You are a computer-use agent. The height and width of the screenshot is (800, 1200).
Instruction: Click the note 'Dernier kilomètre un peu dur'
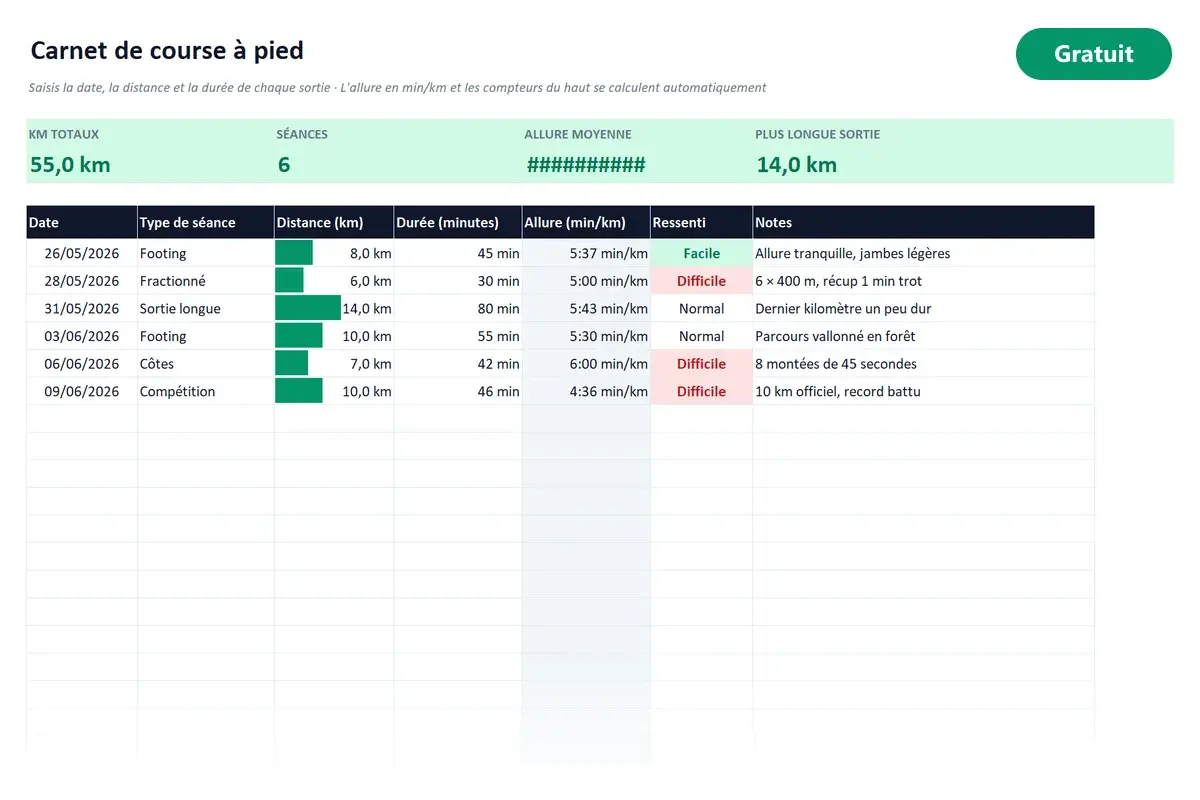click(843, 308)
